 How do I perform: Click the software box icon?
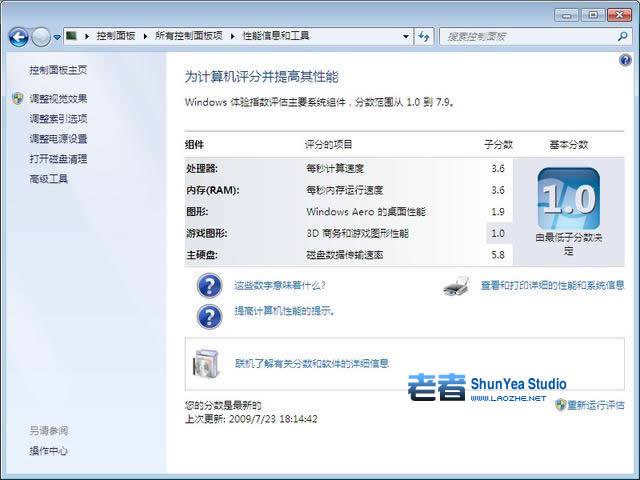tap(207, 364)
